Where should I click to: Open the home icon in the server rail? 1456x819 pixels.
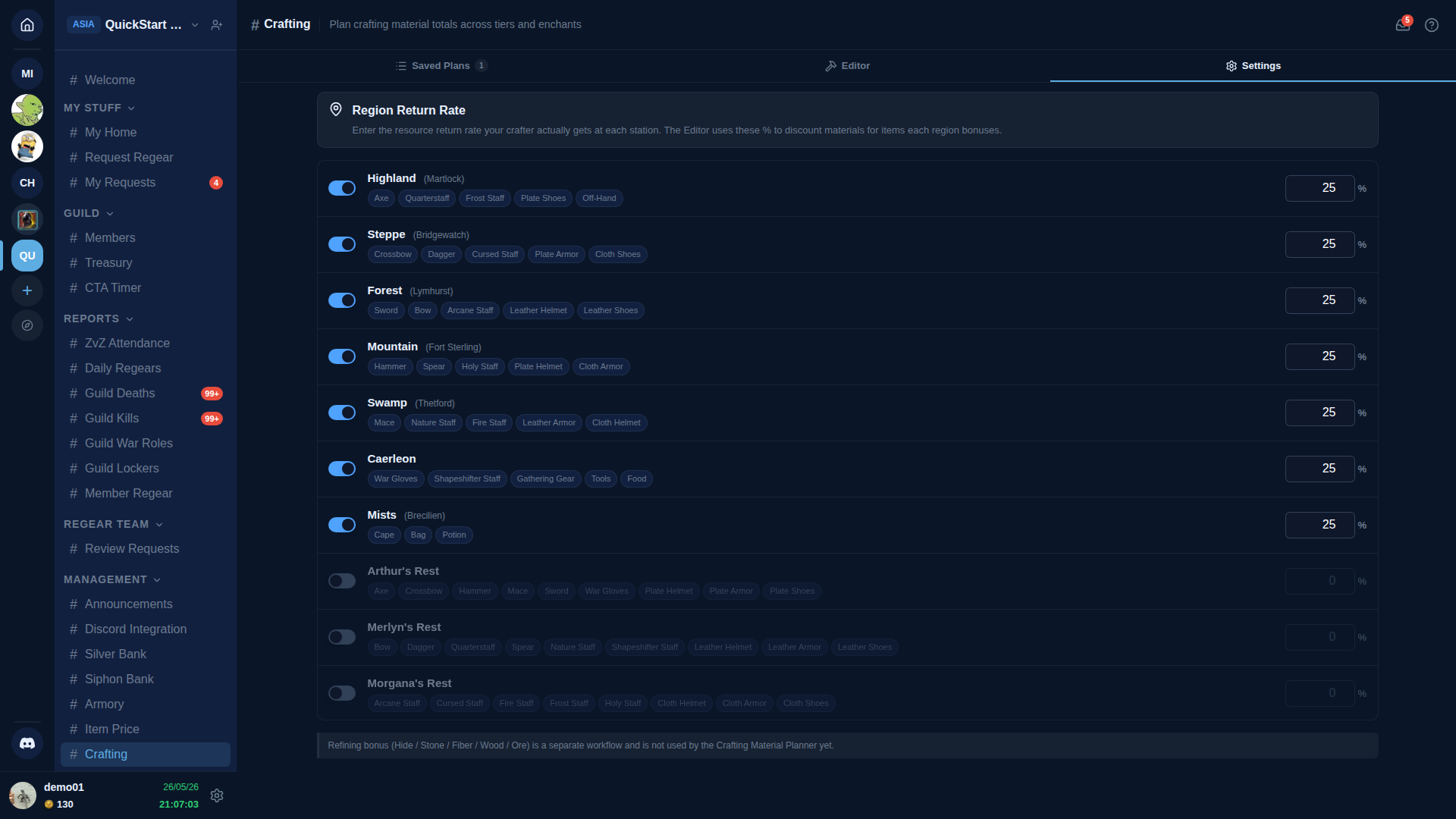pyautogui.click(x=27, y=25)
